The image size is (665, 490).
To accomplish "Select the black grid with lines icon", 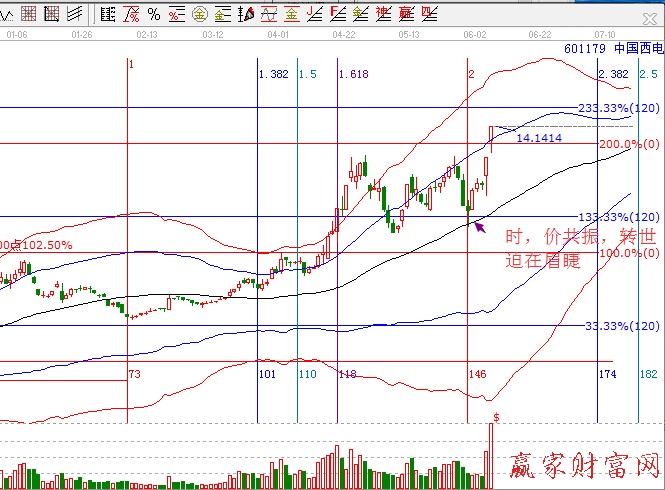I will pos(52,13).
